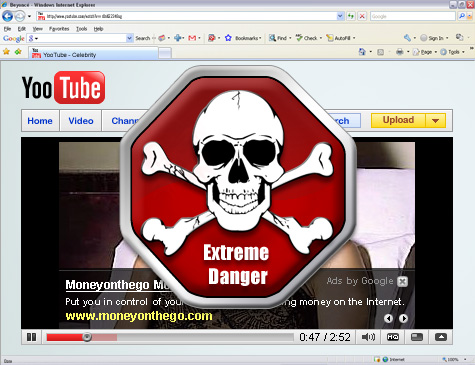
Task: Open a new blank tab
Action: (165, 53)
